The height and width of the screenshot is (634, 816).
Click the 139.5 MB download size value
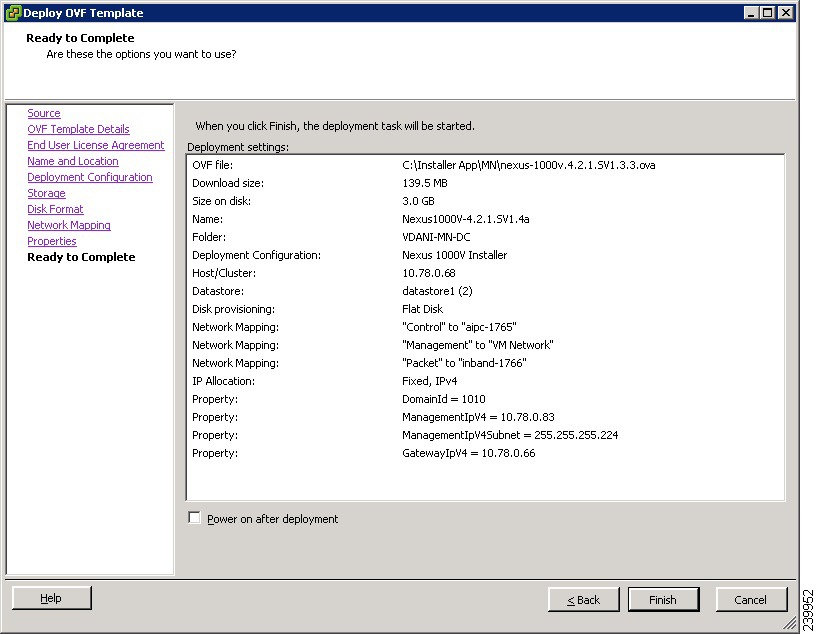pyautogui.click(x=425, y=183)
